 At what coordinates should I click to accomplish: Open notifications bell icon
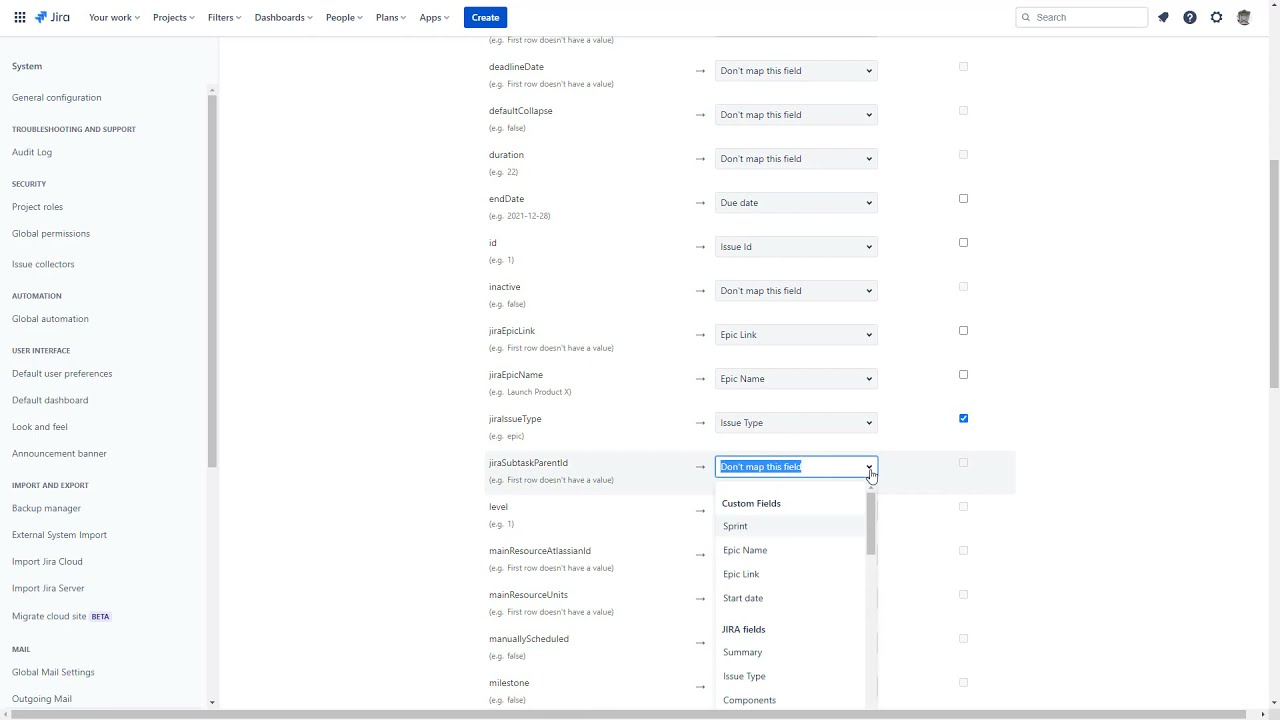1163,17
